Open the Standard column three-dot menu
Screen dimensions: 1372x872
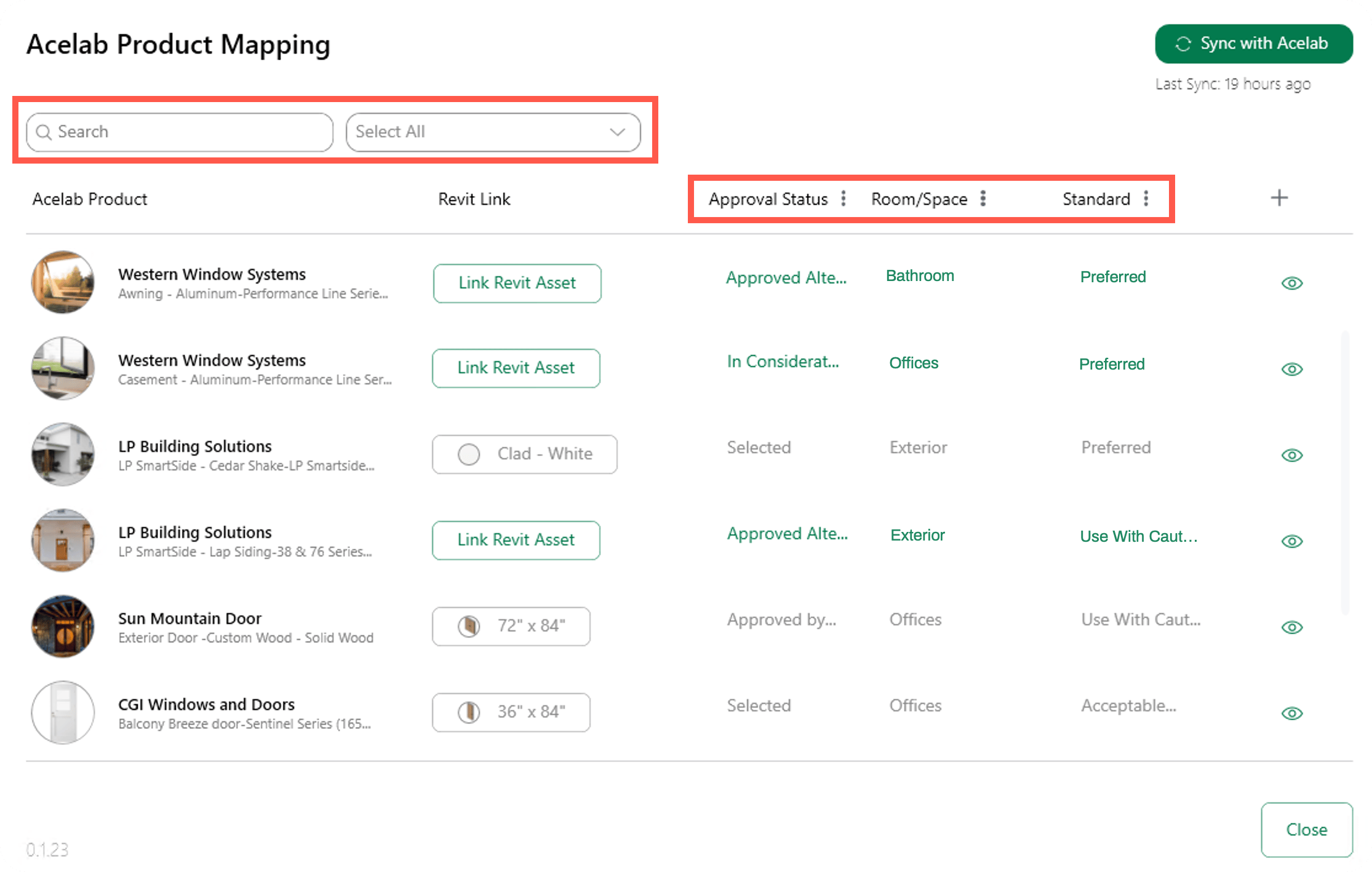tap(1146, 198)
